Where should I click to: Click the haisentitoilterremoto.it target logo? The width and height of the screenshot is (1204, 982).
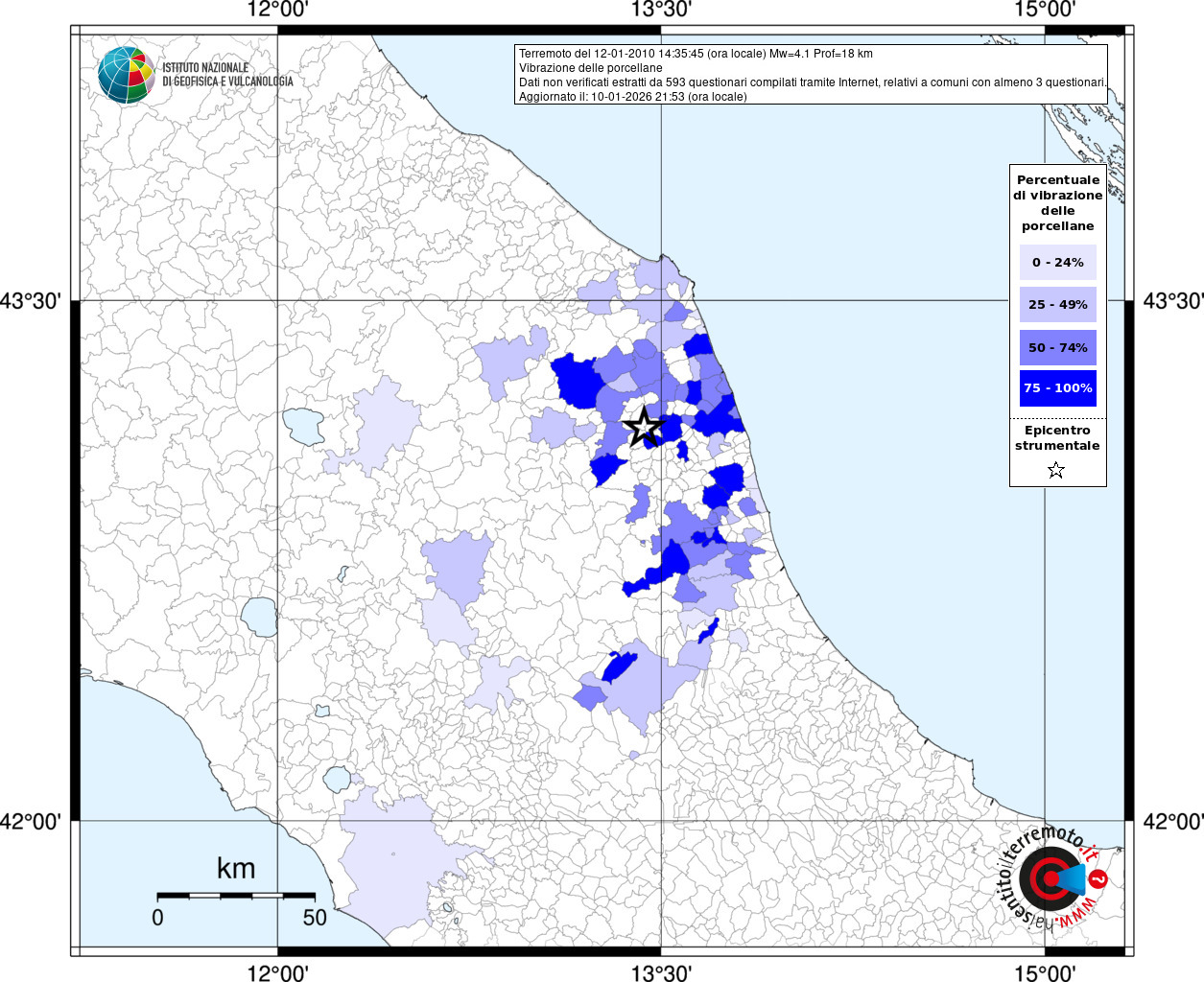1050,879
